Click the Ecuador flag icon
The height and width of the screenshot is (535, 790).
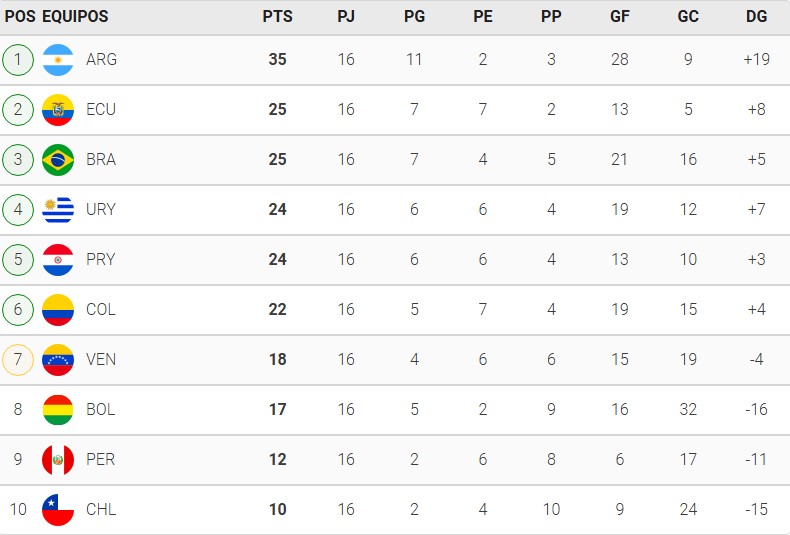click(58, 110)
